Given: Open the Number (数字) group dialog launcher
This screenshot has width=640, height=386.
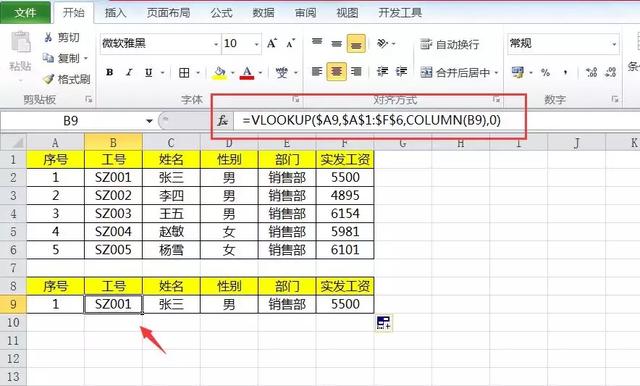Looking at the screenshot, I should click(615, 99).
